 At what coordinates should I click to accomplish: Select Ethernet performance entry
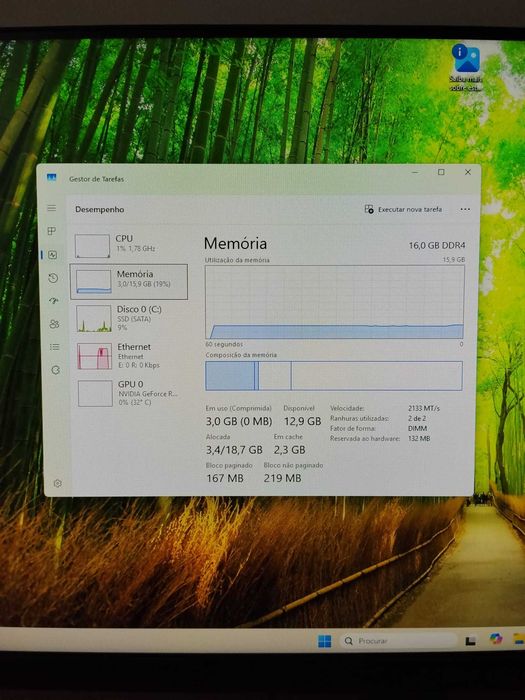coord(130,356)
